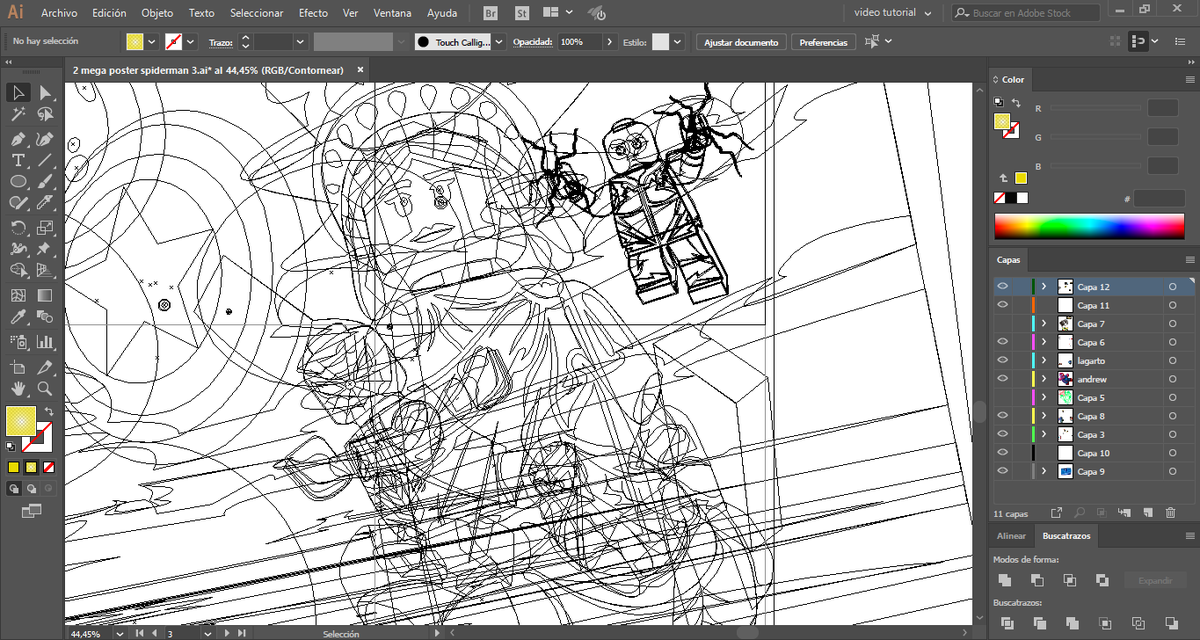Hide the Capa 11 layer

[x=1002, y=305]
